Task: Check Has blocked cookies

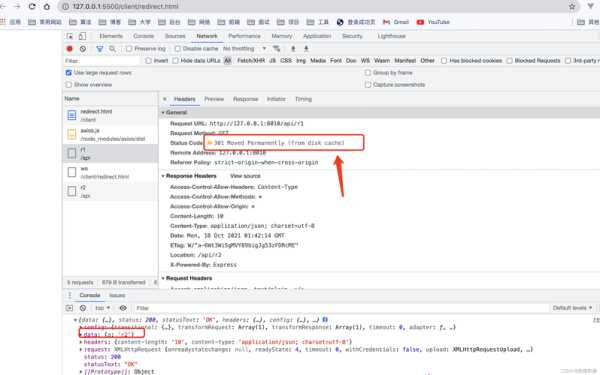Action: pyautogui.click(x=444, y=61)
